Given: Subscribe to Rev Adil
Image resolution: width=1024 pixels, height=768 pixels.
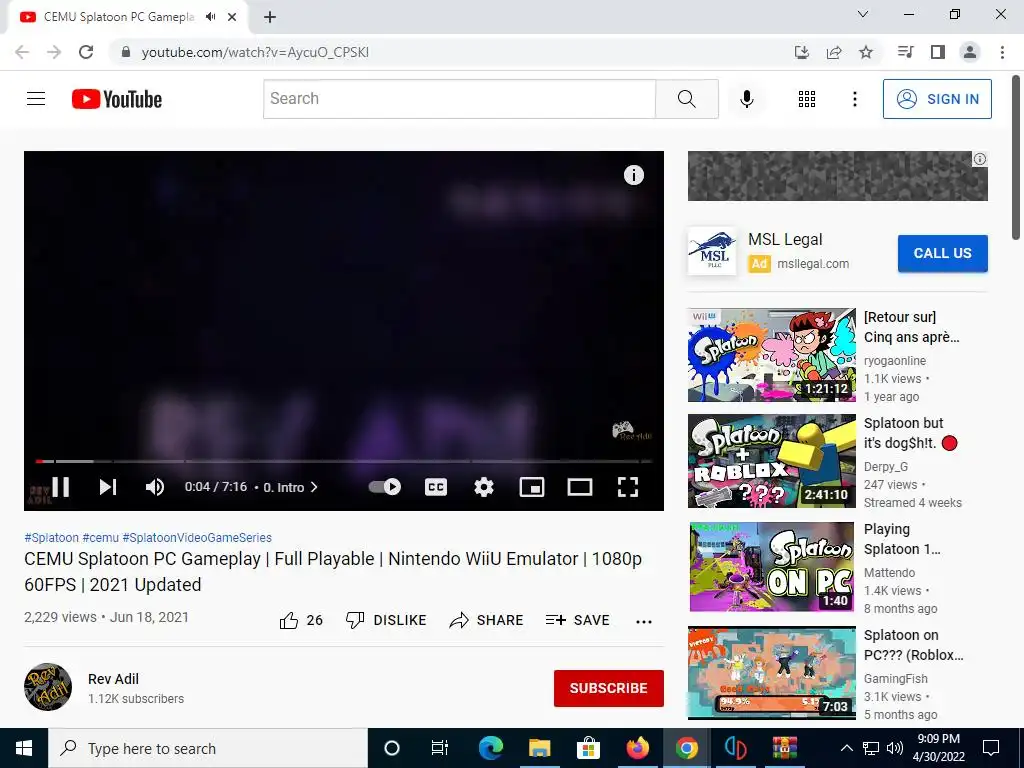Looking at the screenshot, I should tap(609, 688).
